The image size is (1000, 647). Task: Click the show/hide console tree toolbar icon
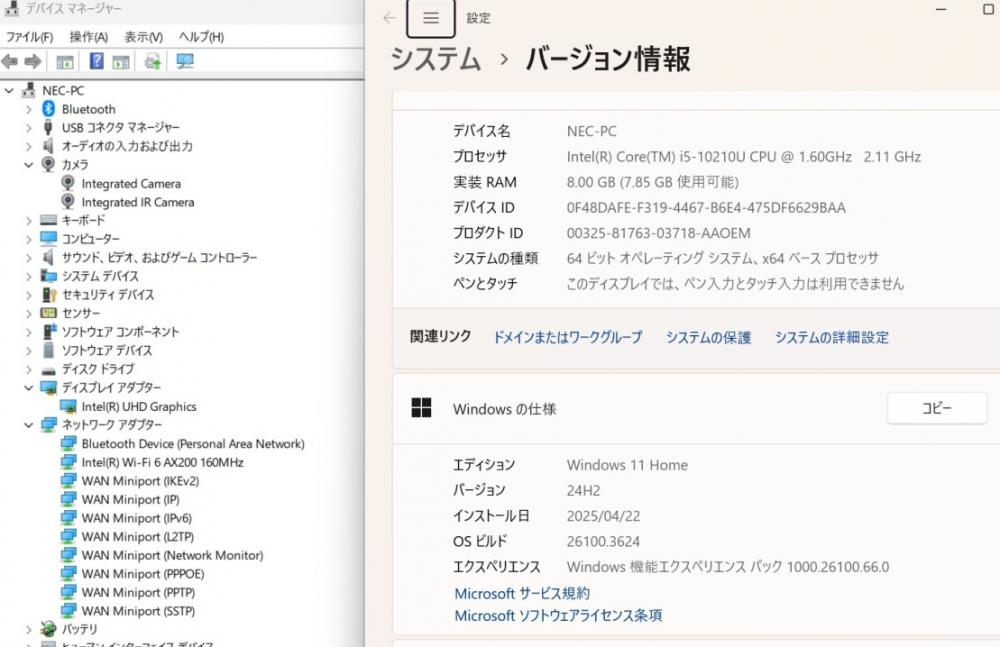tap(64, 62)
